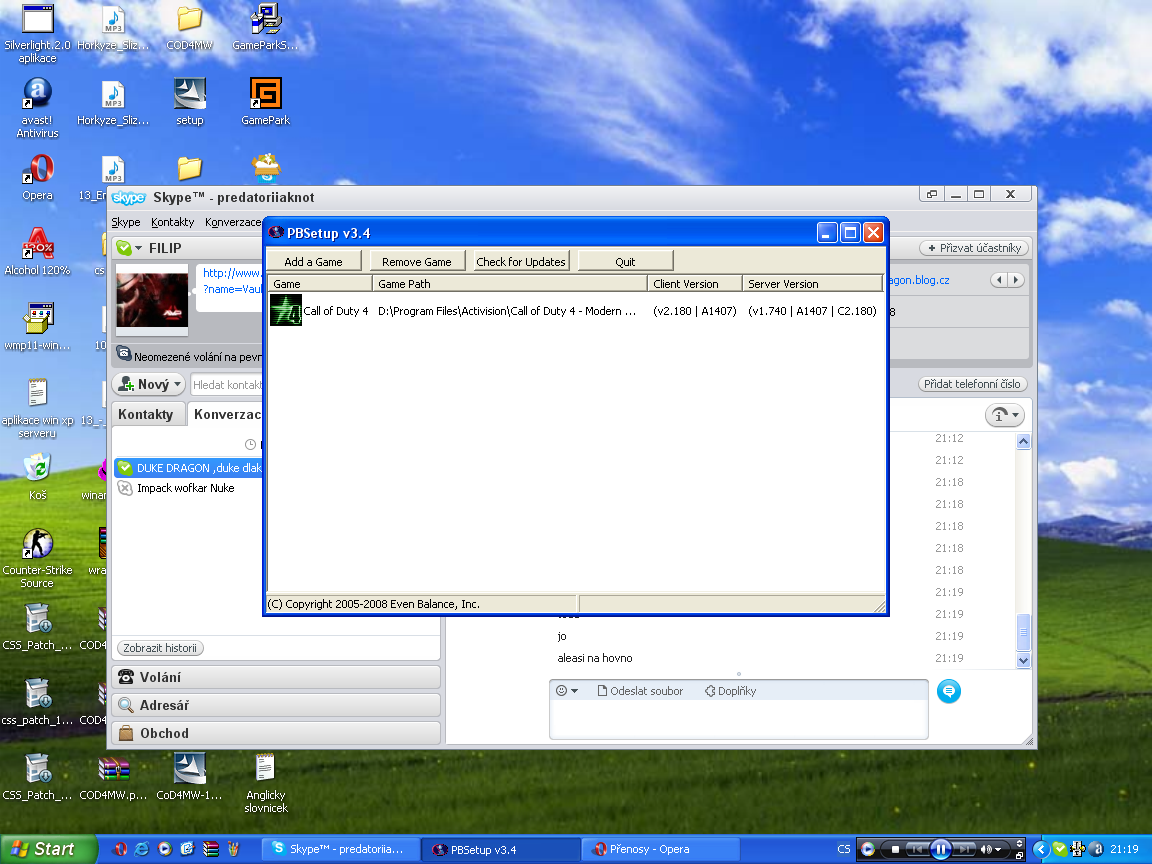Open avast! Antivirus desktop icon
The width and height of the screenshot is (1152, 864).
click(37, 108)
